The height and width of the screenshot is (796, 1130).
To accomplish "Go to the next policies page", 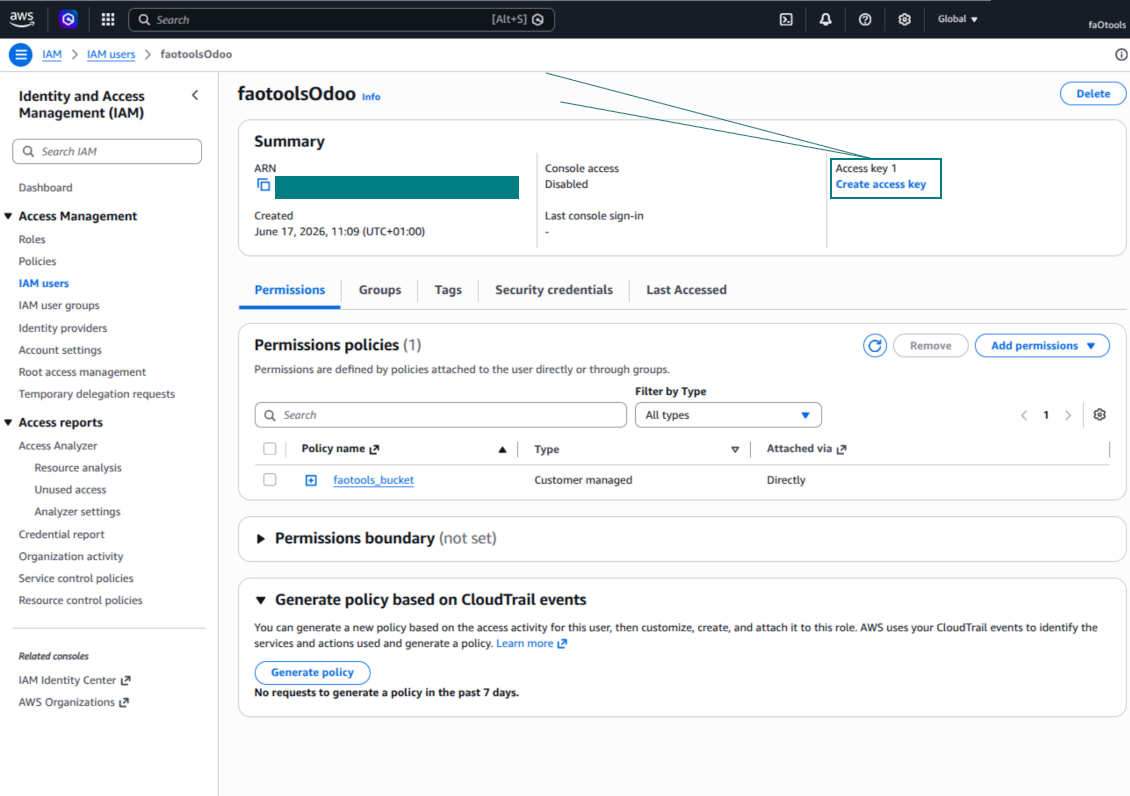I will click(1068, 415).
